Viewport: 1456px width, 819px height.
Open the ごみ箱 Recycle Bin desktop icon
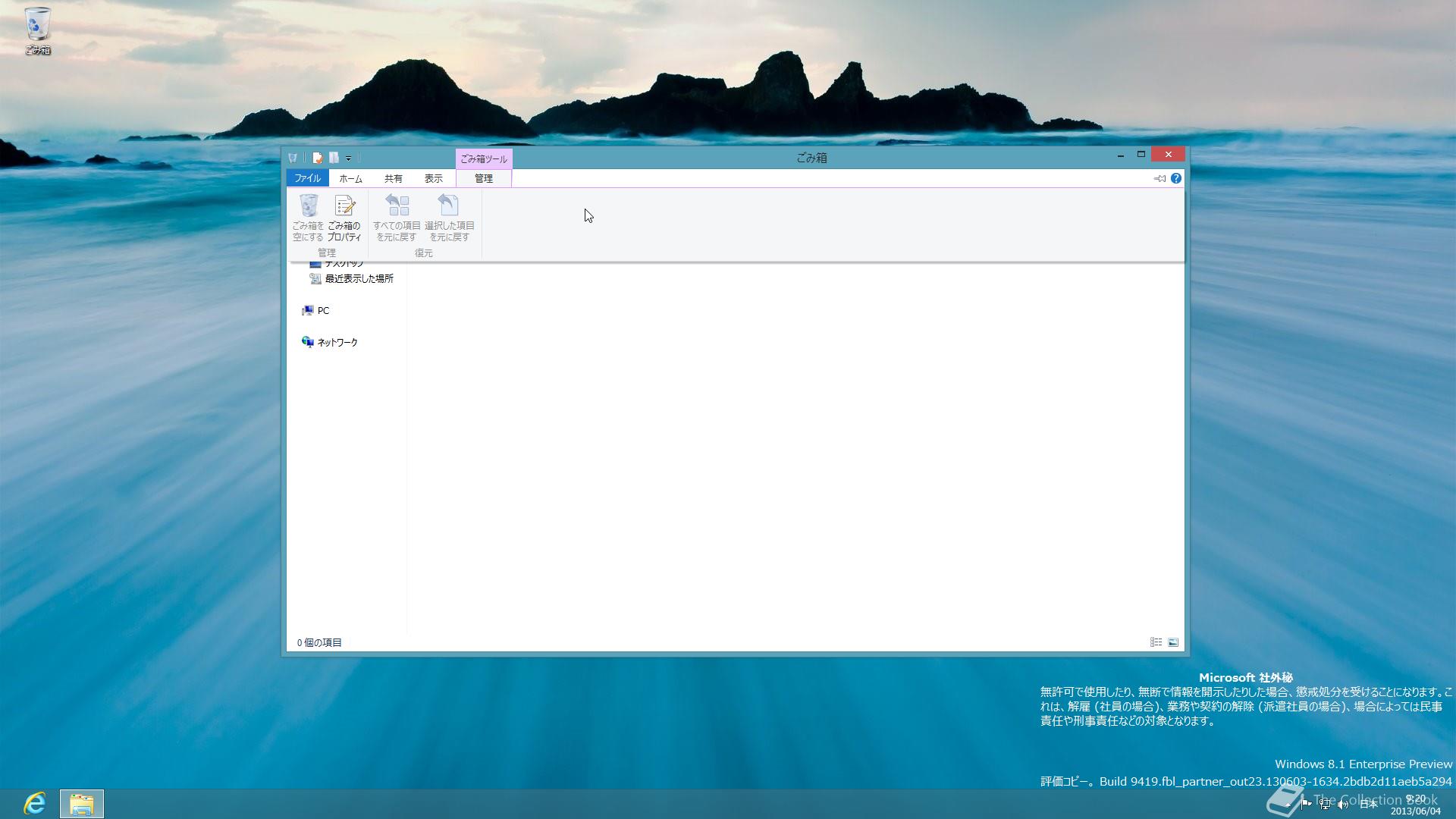37,30
